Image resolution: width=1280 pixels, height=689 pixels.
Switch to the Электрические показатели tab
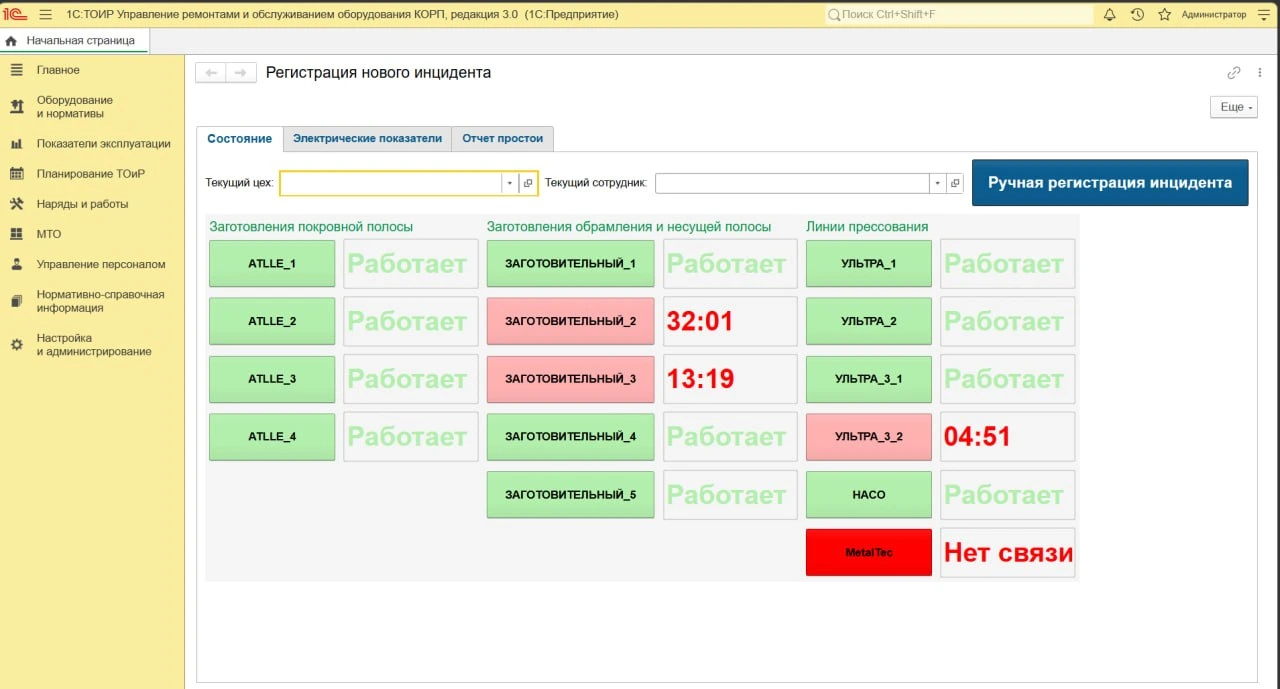point(367,139)
